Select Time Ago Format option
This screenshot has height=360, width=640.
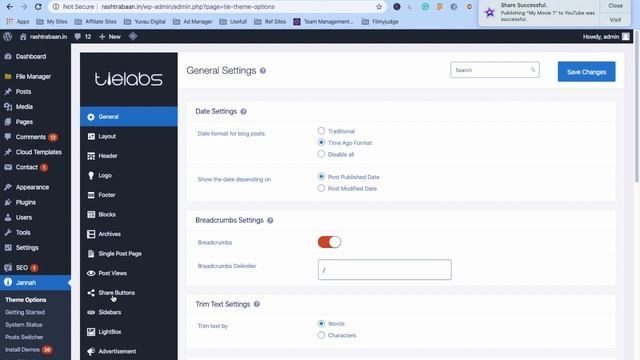321,142
